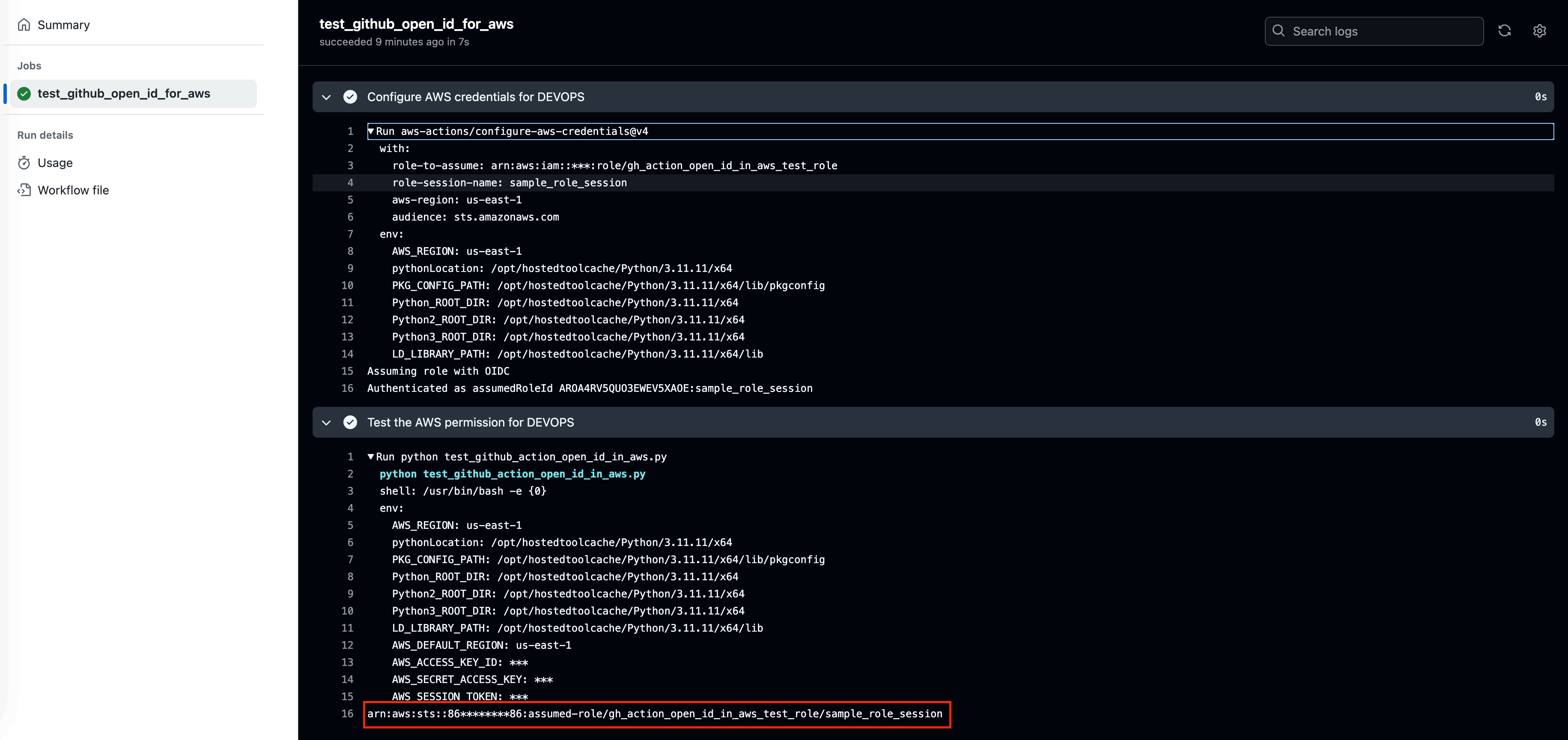The image size is (1568, 740).
Task: Click the 0s duration of Configure AWS credentials step
Action: 1541,97
